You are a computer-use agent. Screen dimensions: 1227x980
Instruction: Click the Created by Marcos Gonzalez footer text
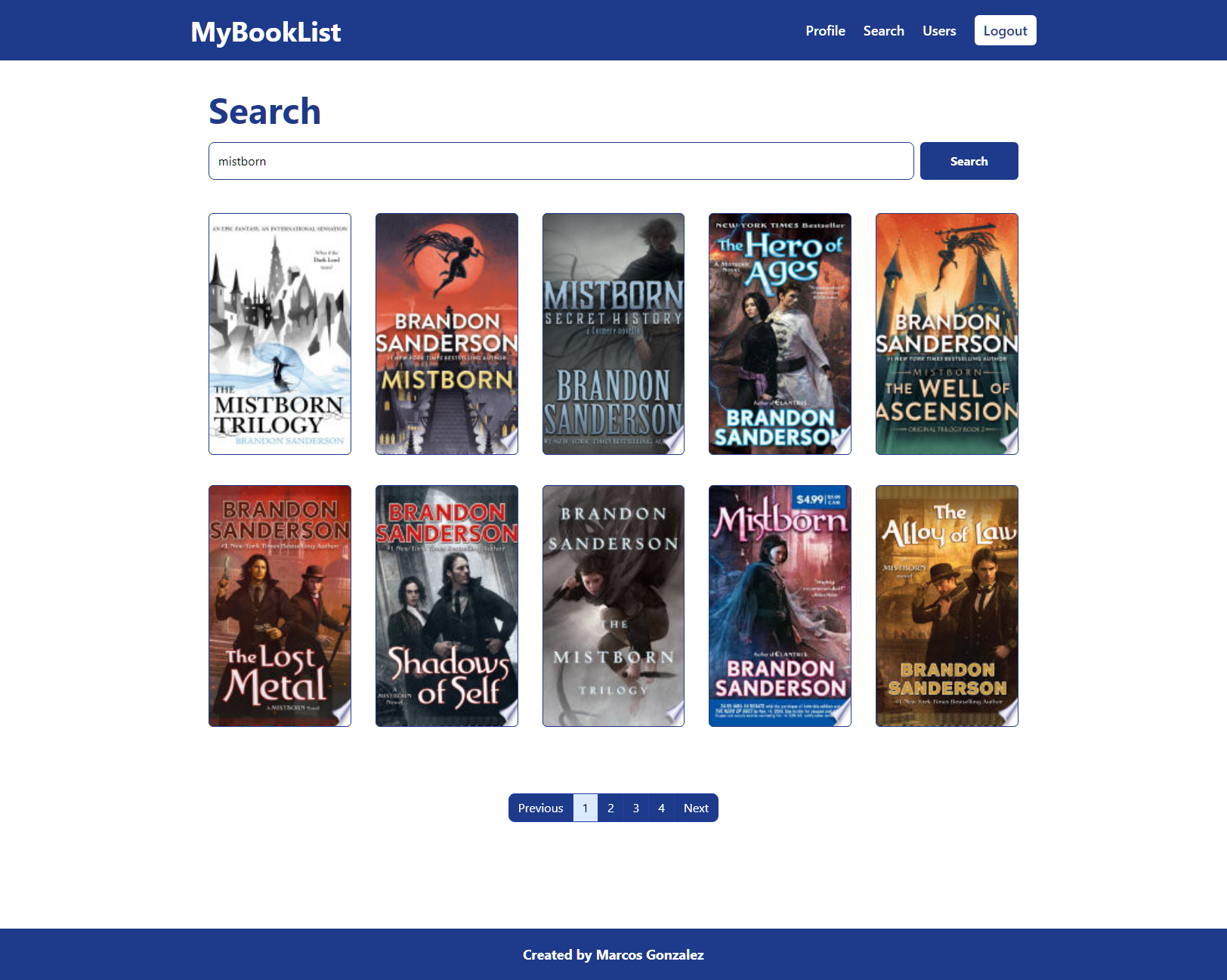(613, 954)
